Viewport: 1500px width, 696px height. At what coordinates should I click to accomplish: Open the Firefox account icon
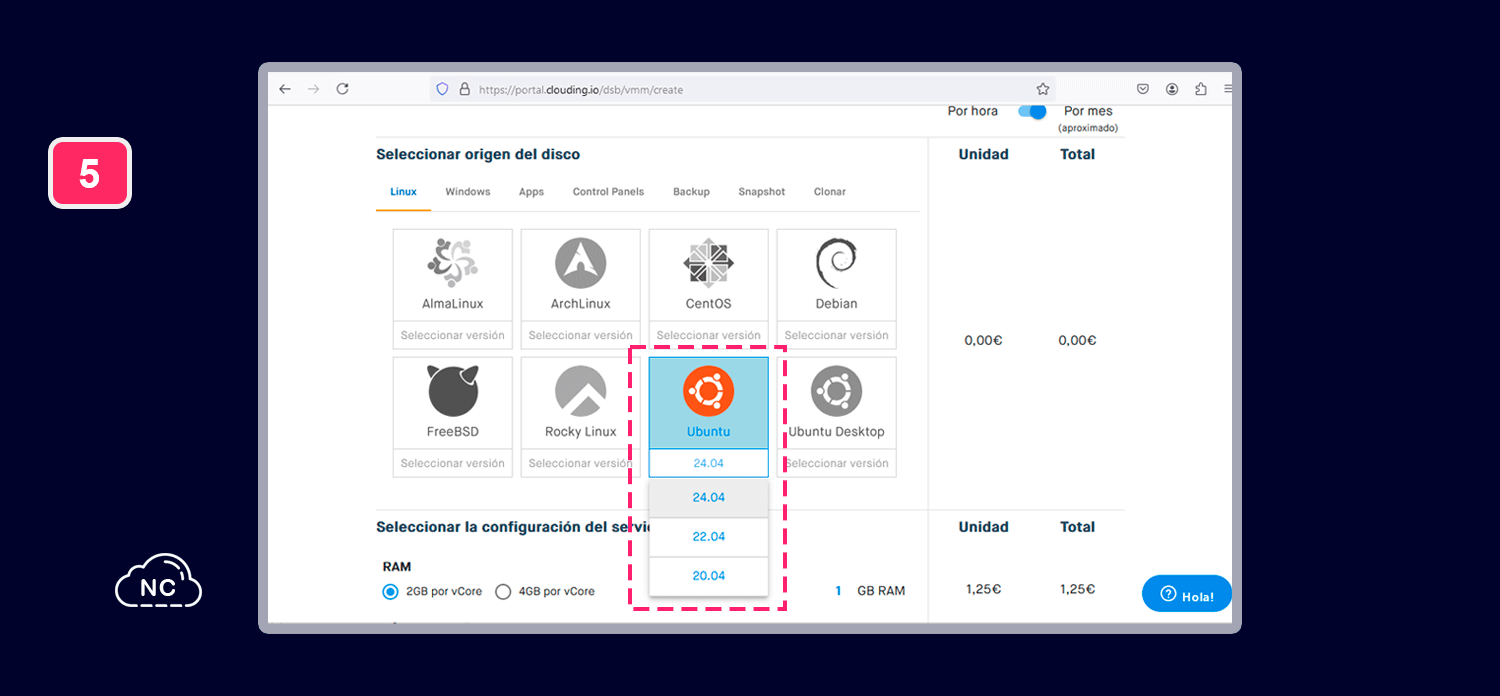[1172, 89]
